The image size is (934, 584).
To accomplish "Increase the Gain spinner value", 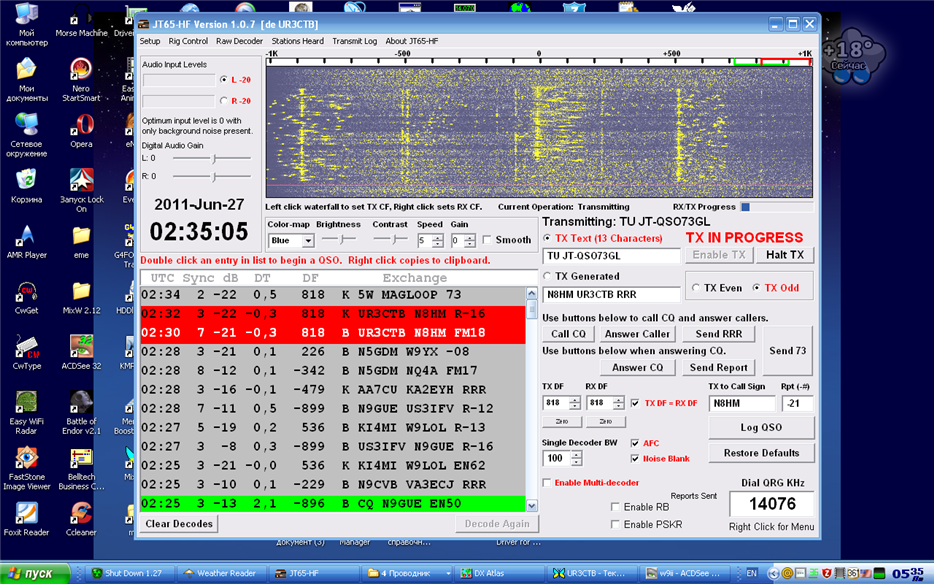I will 470,237.
